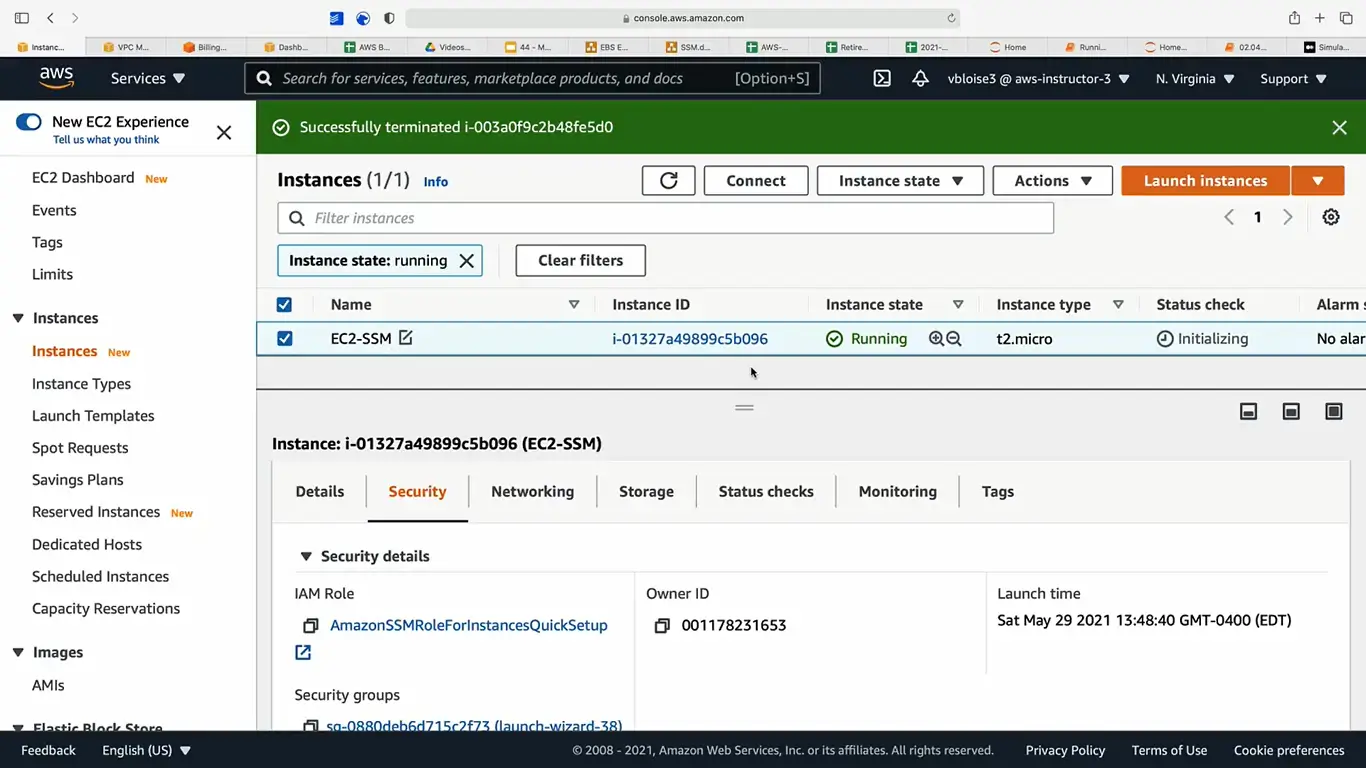Open the account menu vbloise3
The height and width of the screenshot is (768, 1366).
pos(1039,78)
